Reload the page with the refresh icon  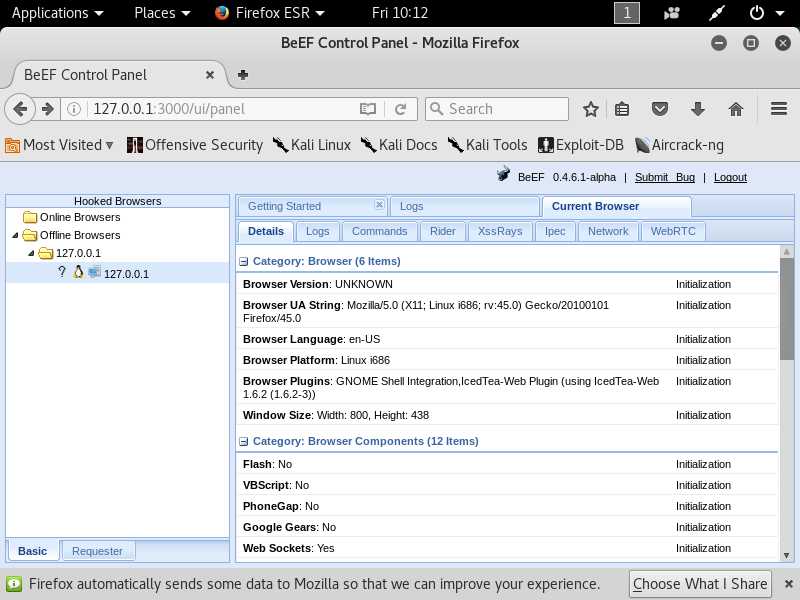click(x=401, y=109)
